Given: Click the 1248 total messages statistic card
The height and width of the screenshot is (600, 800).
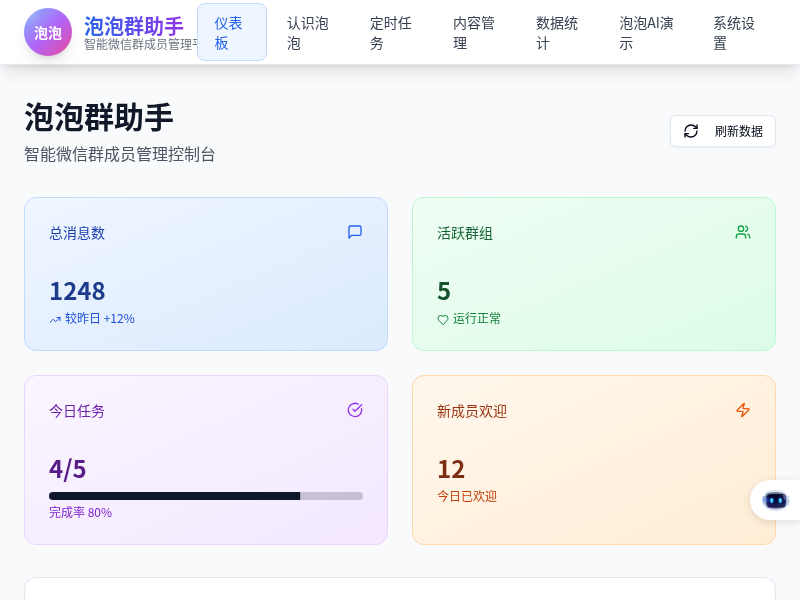Looking at the screenshot, I should (205, 274).
